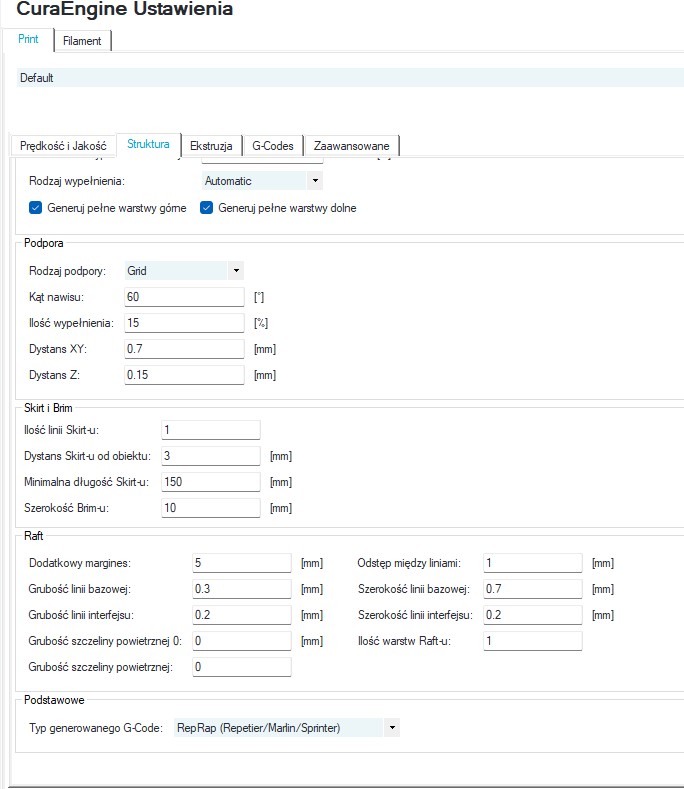Uncheck Generuj pełne warstwy dolne checkbox
Screen dimensions: 684x789
(206, 208)
